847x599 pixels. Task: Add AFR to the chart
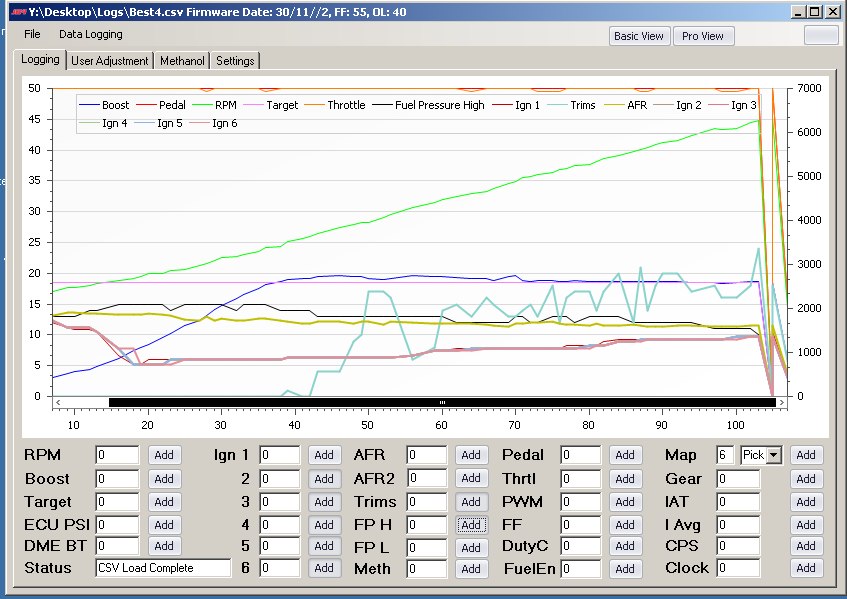471,455
